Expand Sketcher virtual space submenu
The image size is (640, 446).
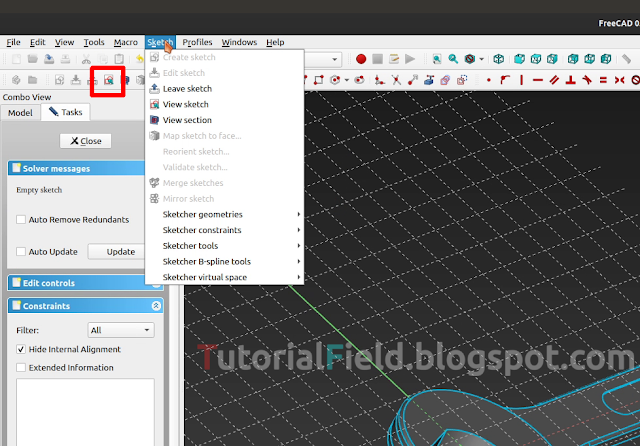coord(225,277)
